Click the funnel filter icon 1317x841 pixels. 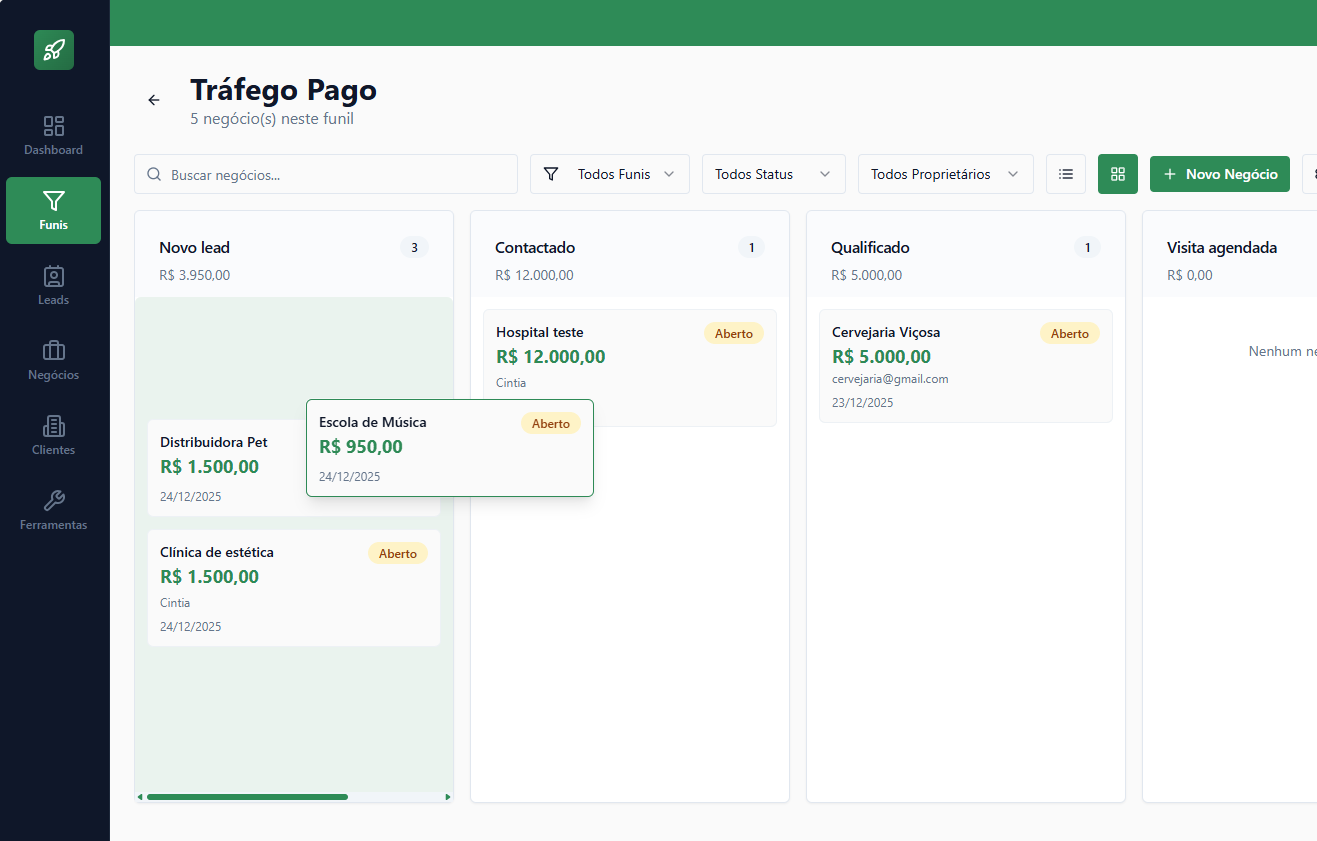point(551,174)
